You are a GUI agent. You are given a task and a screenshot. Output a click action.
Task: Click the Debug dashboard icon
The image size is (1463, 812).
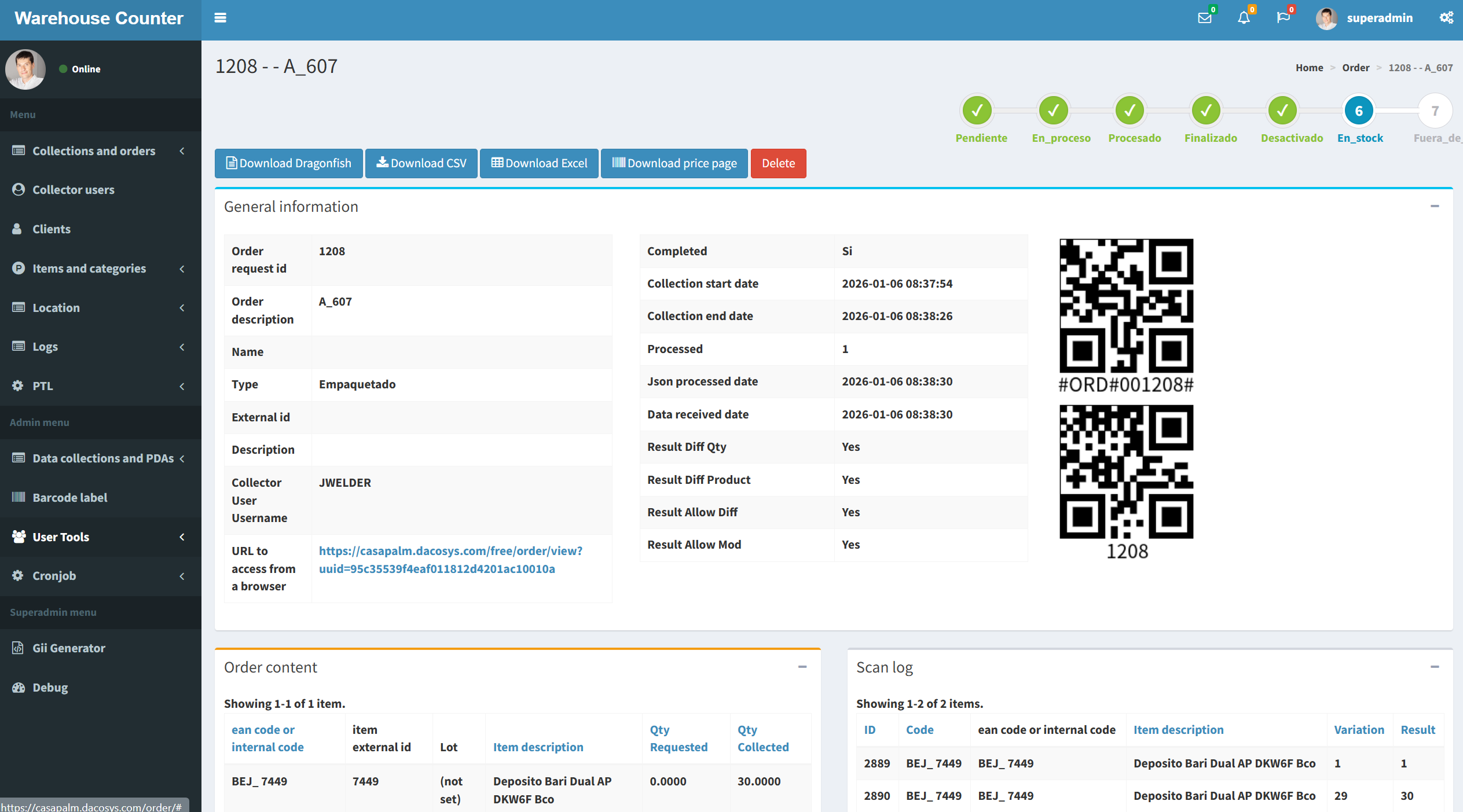(x=19, y=687)
